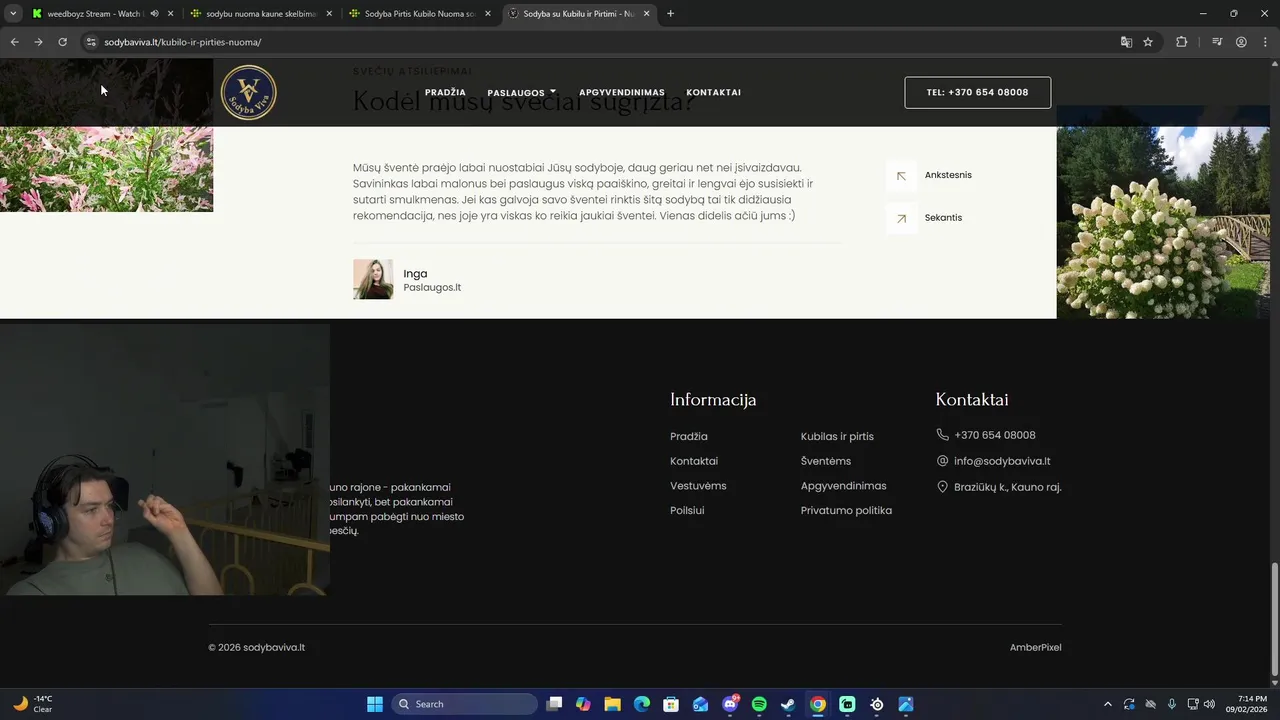Show hidden system tray icons
The image size is (1280, 720).
point(1107,704)
